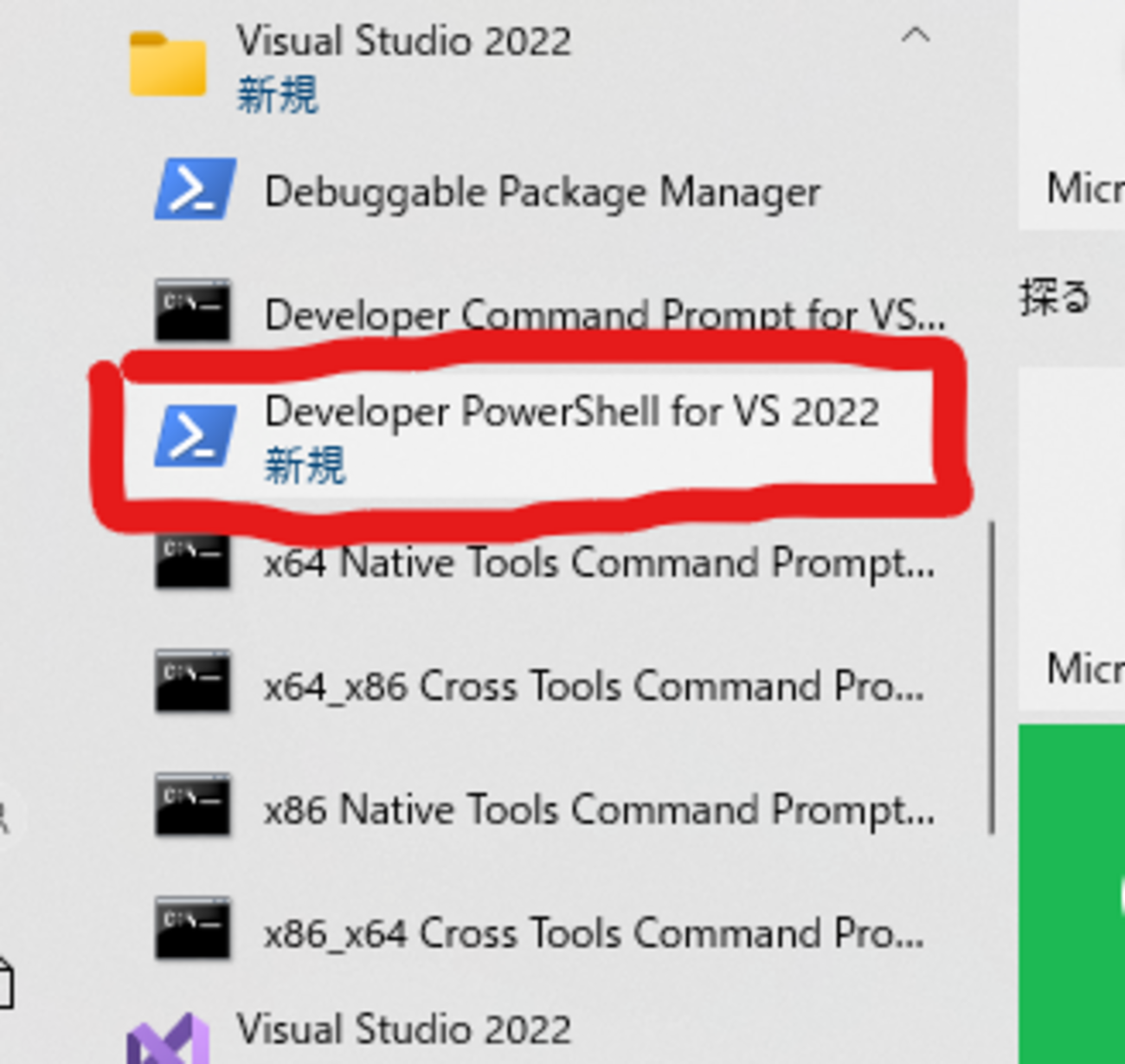Start x86 Native Tools Command Prompt
Image resolution: width=1125 pixels, height=1064 pixels.
click(x=599, y=810)
